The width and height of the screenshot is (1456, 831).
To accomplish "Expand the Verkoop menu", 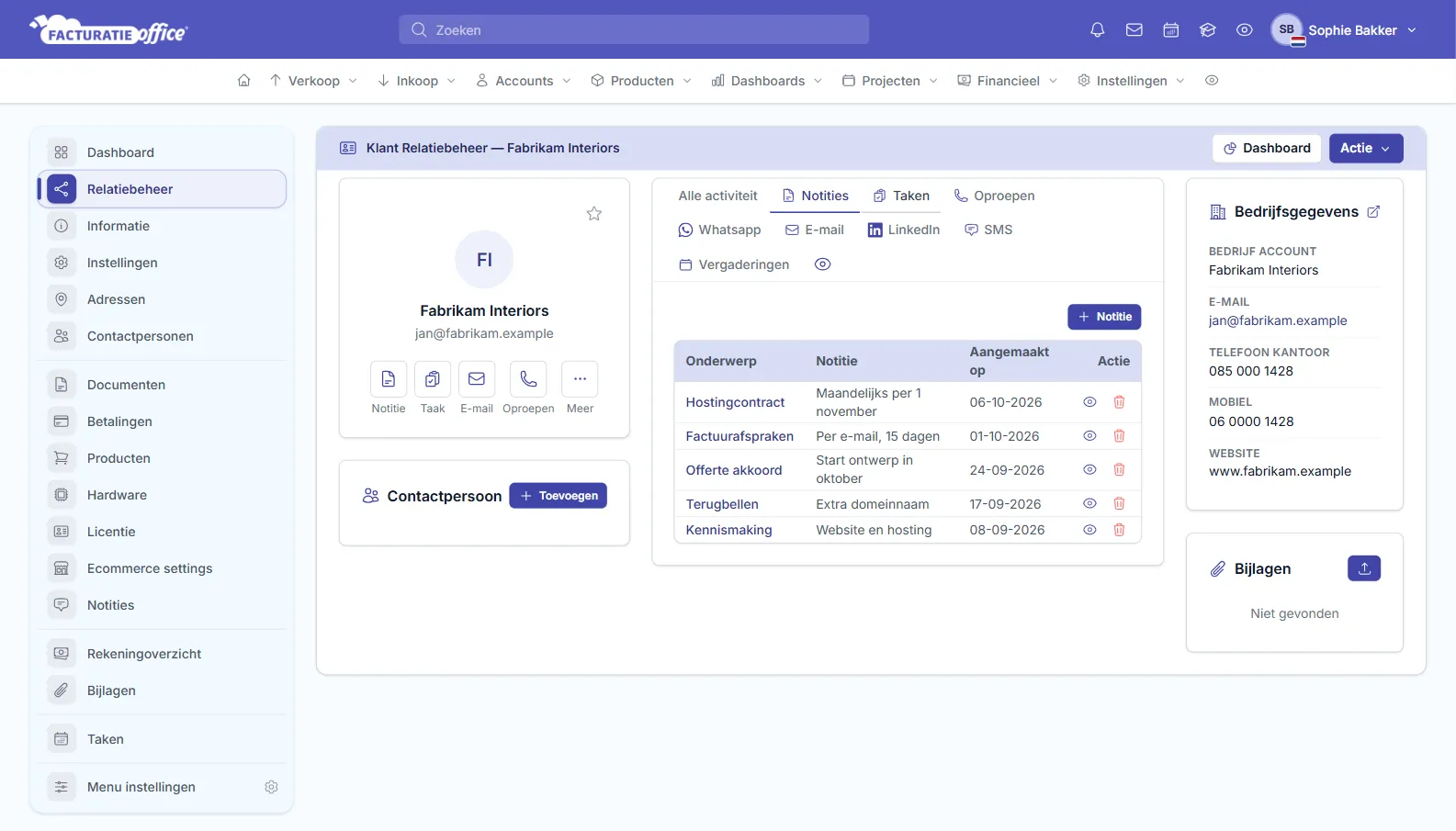I will point(313,81).
